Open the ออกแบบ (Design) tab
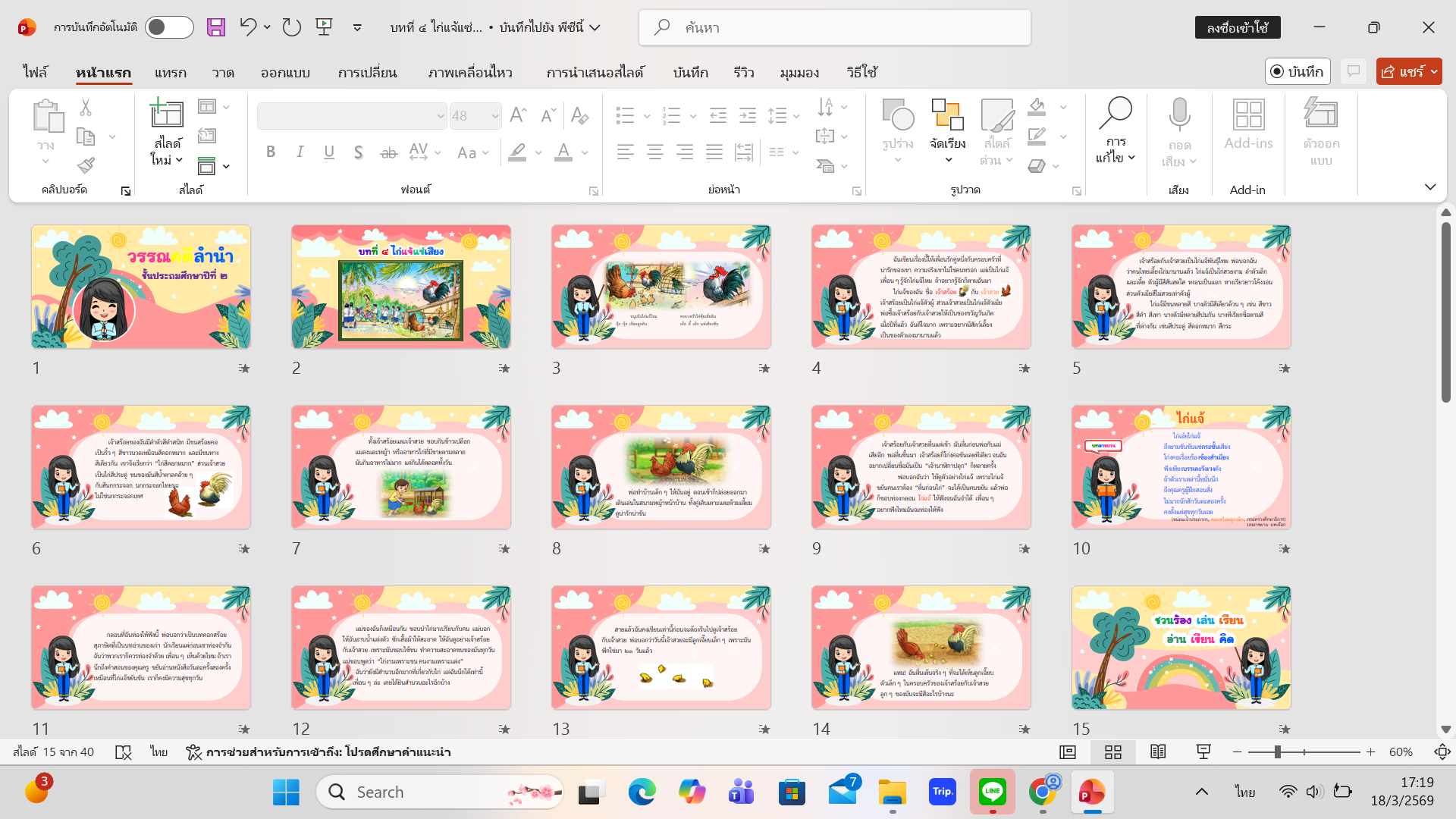The image size is (1456, 819). tap(285, 72)
